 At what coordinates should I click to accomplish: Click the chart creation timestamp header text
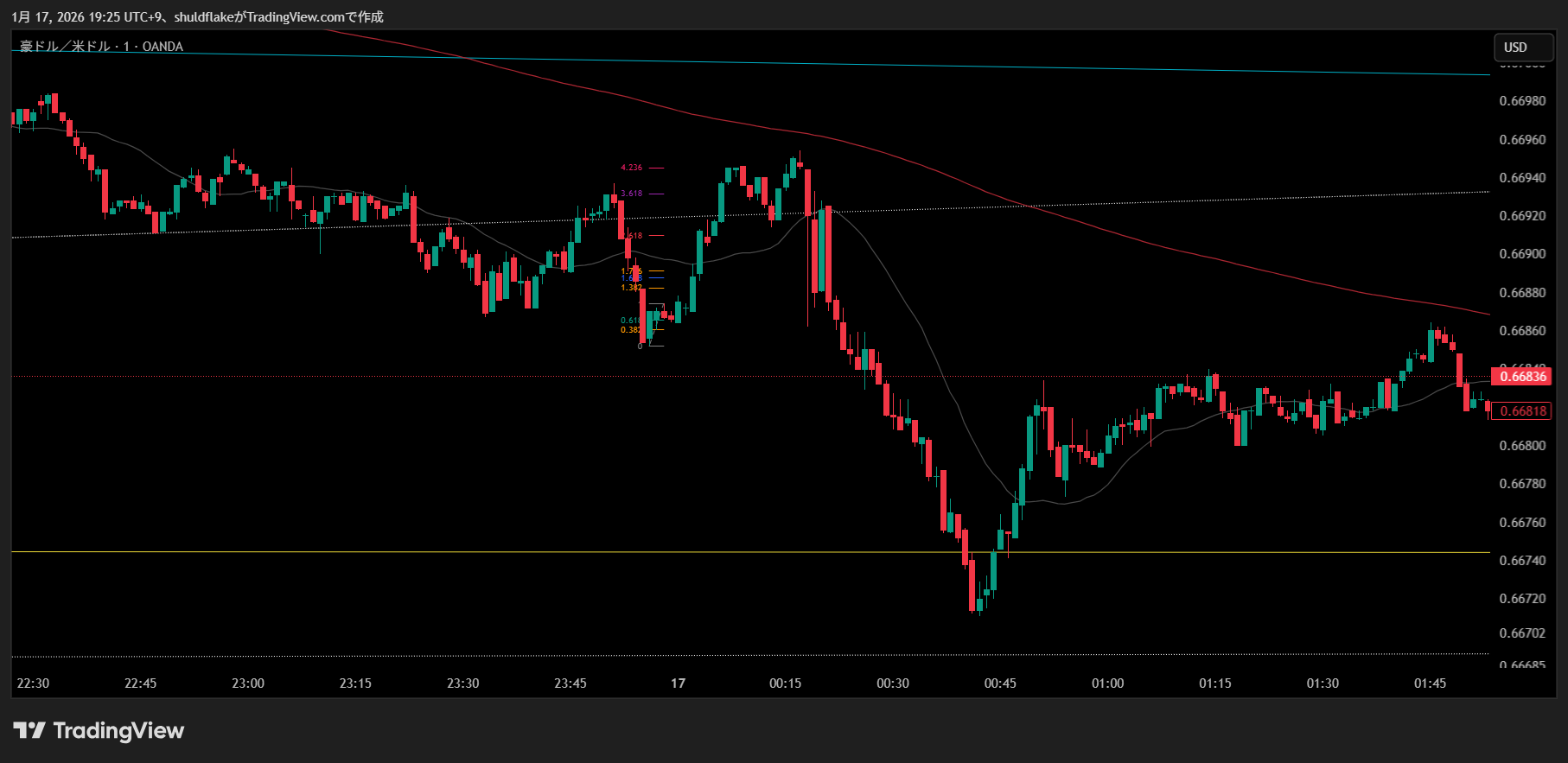(197, 17)
